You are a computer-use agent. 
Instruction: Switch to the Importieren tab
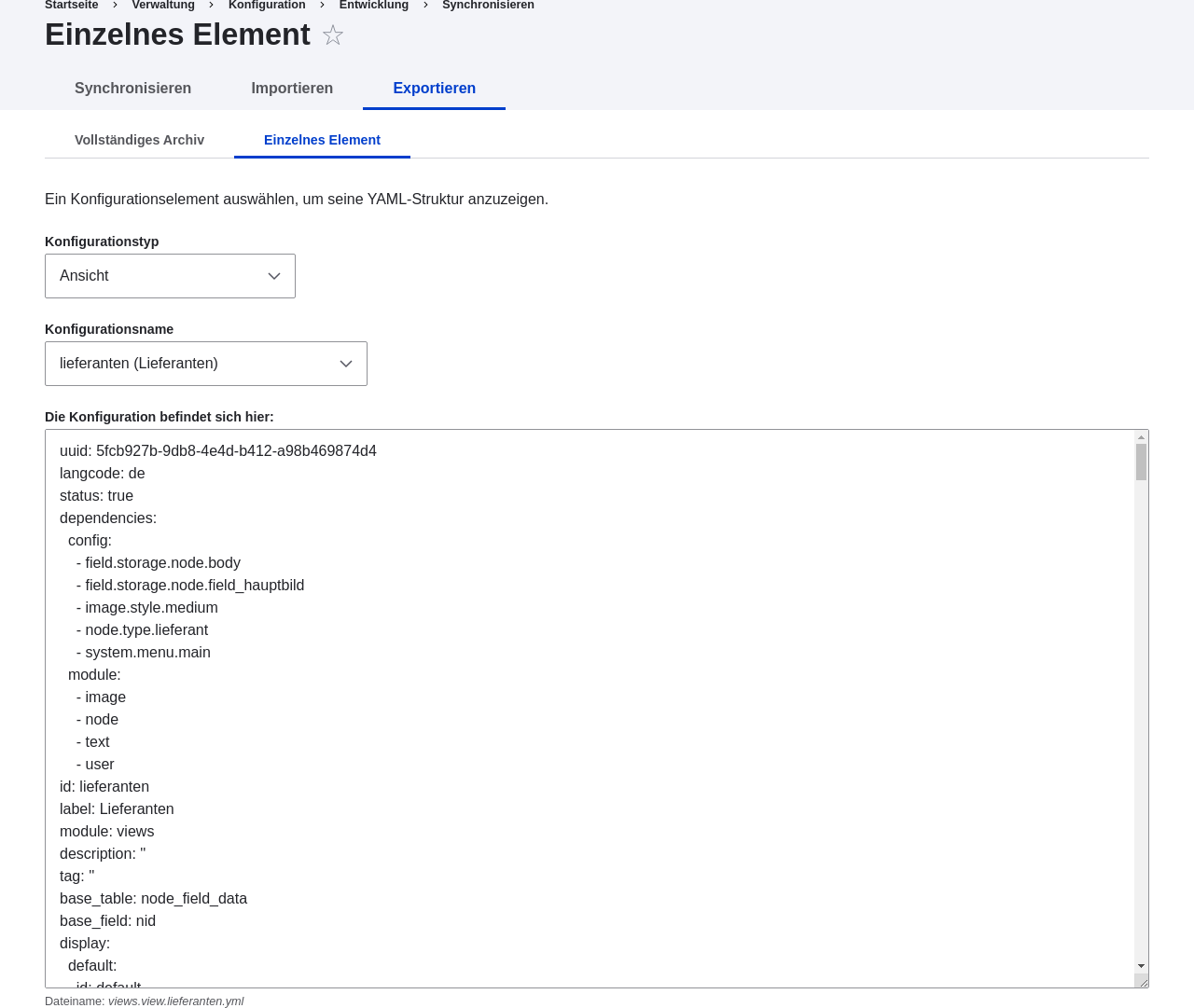point(292,89)
